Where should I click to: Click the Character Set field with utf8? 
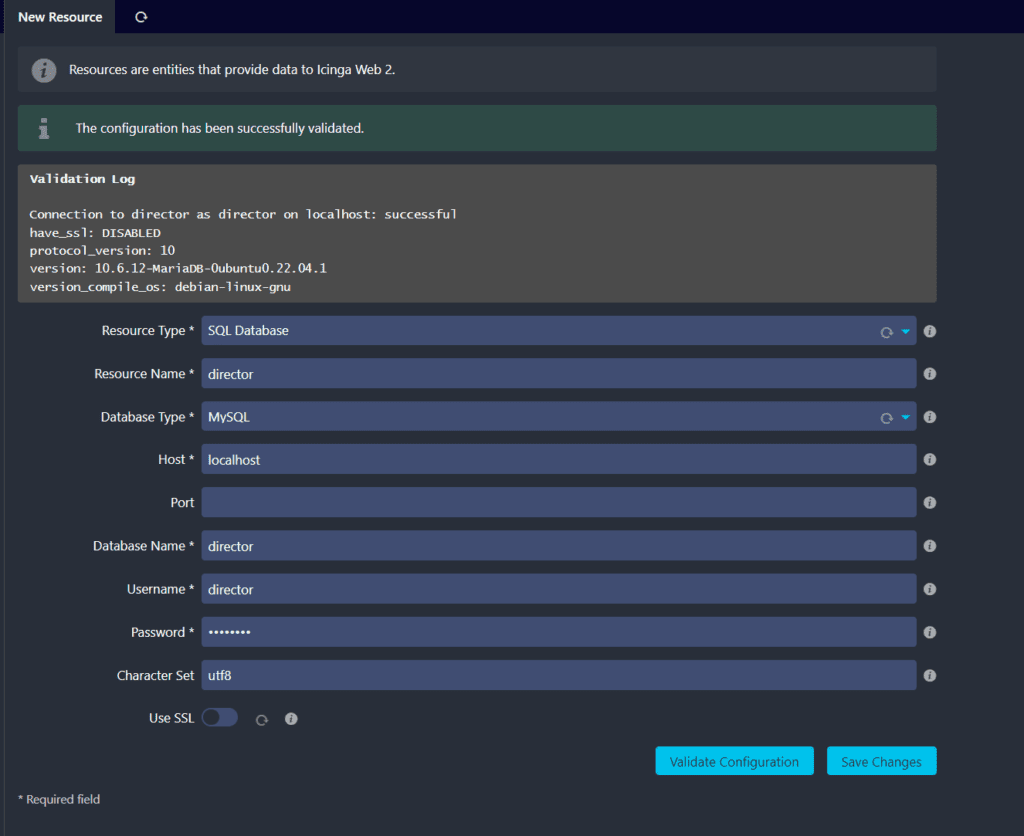pos(558,676)
